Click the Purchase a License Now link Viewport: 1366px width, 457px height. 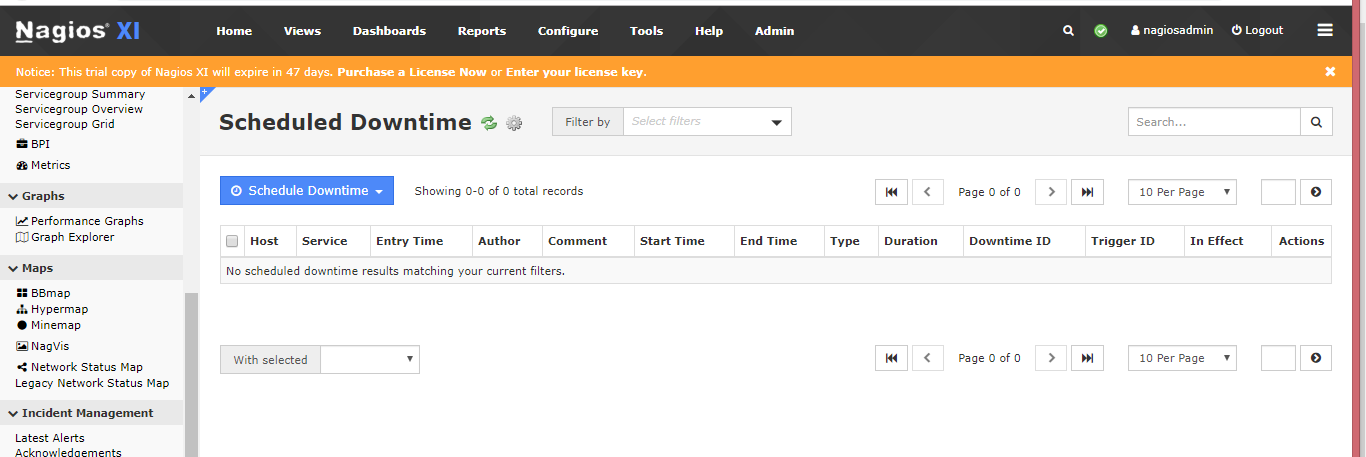[x=412, y=72]
